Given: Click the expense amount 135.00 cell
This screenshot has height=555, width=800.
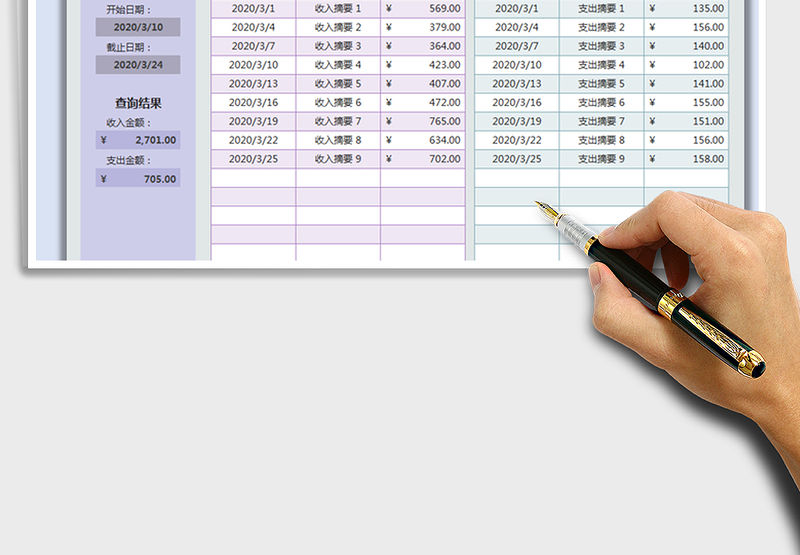Looking at the screenshot, I should pos(686,8).
